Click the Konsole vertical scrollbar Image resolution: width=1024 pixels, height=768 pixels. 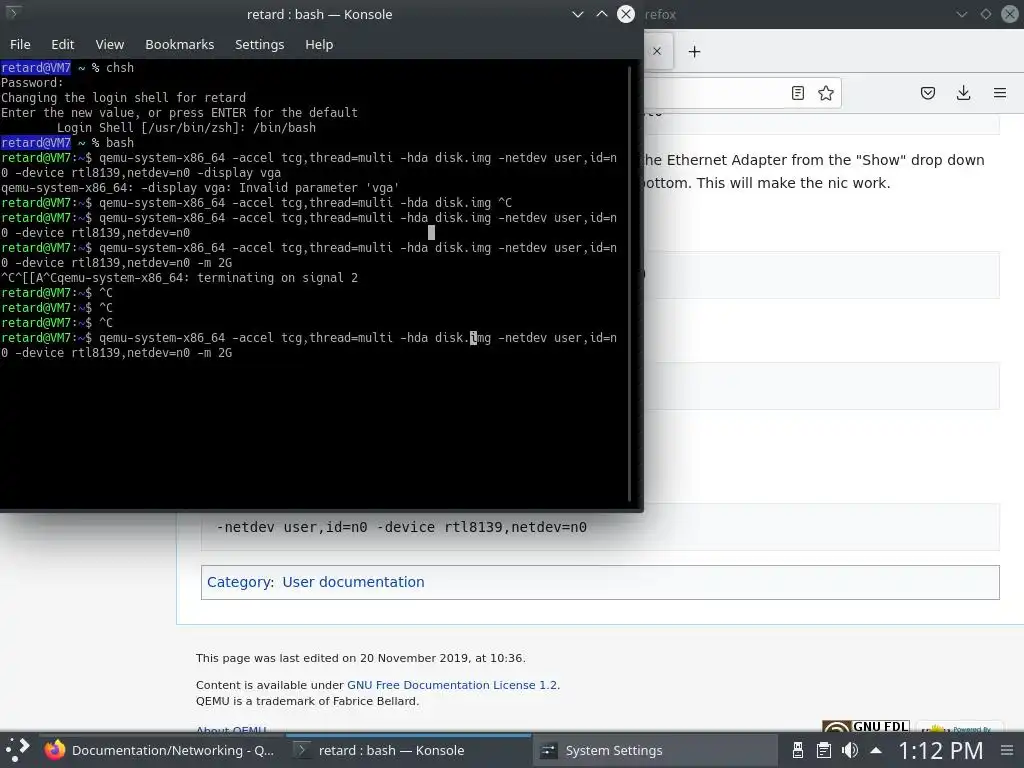click(x=629, y=283)
